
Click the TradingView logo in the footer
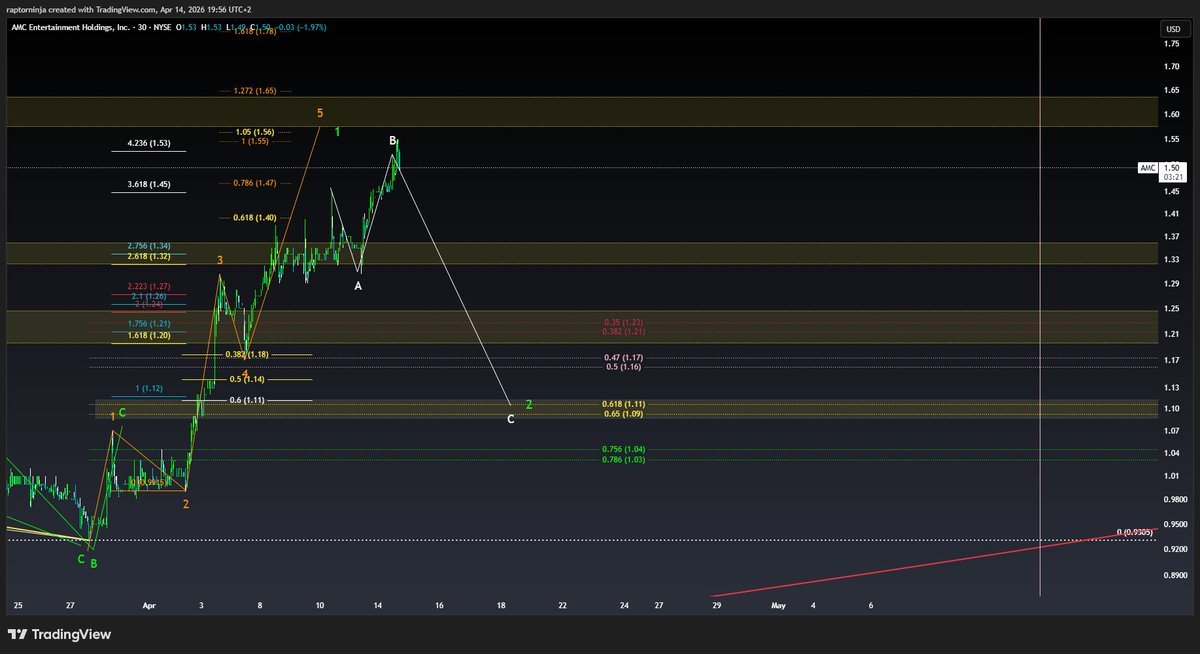pos(59,634)
